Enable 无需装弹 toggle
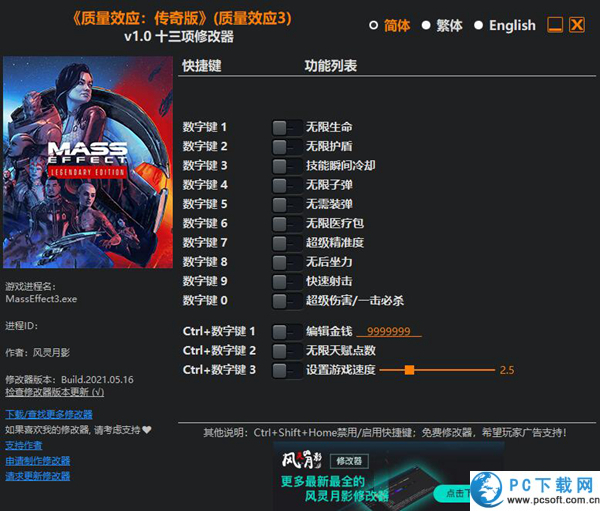This screenshot has height=511, width=600. click(287, 204)
